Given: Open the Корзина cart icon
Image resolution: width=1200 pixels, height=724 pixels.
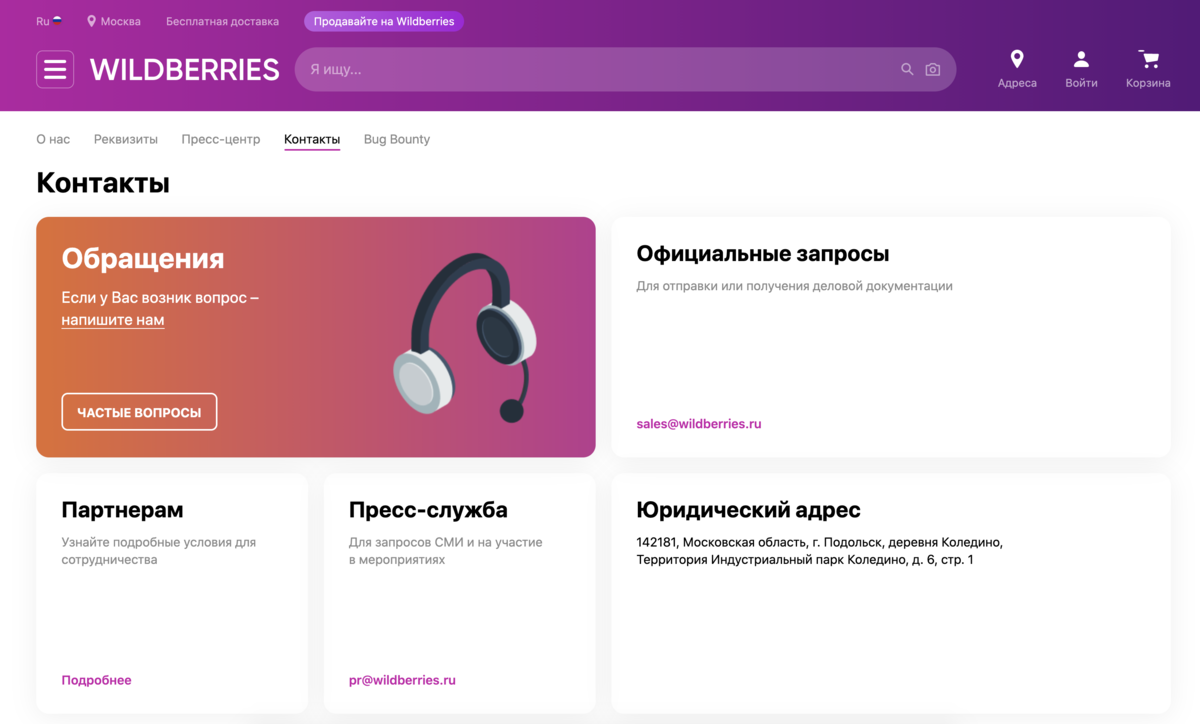Looking at the screenshot, I should [1148, 59].
